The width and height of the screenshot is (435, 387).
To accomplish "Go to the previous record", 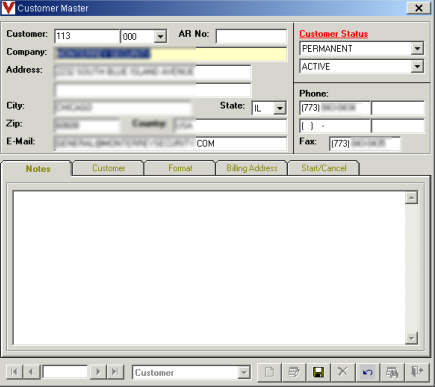I will [x=31, y=372].
